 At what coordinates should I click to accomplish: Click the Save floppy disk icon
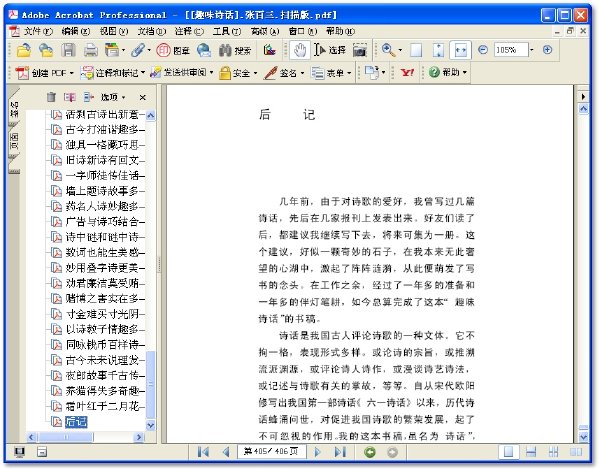point(69,50)
